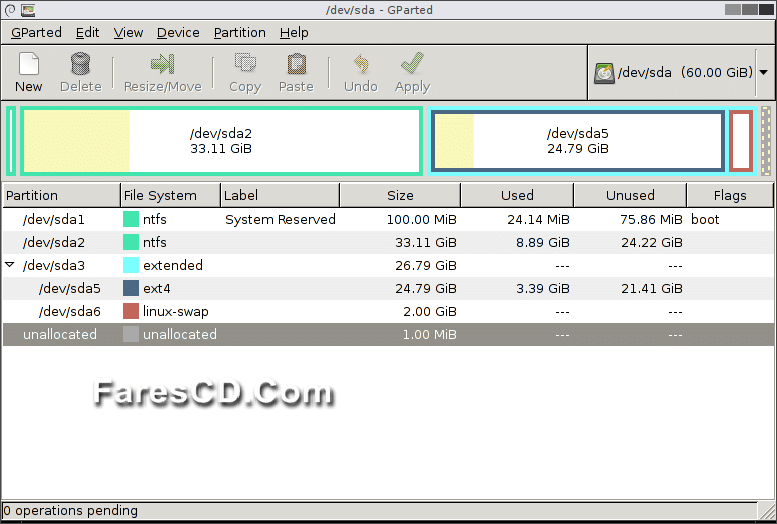
Task: Click the Delete partition trash icon
Action: pos(80,64)
